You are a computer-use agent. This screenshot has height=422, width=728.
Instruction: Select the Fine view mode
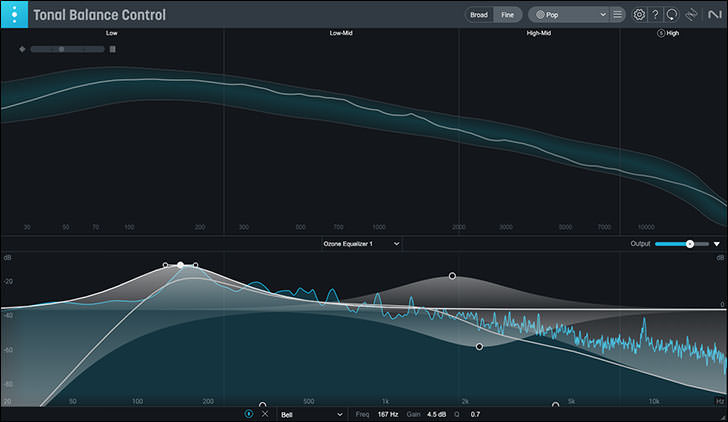507,15
